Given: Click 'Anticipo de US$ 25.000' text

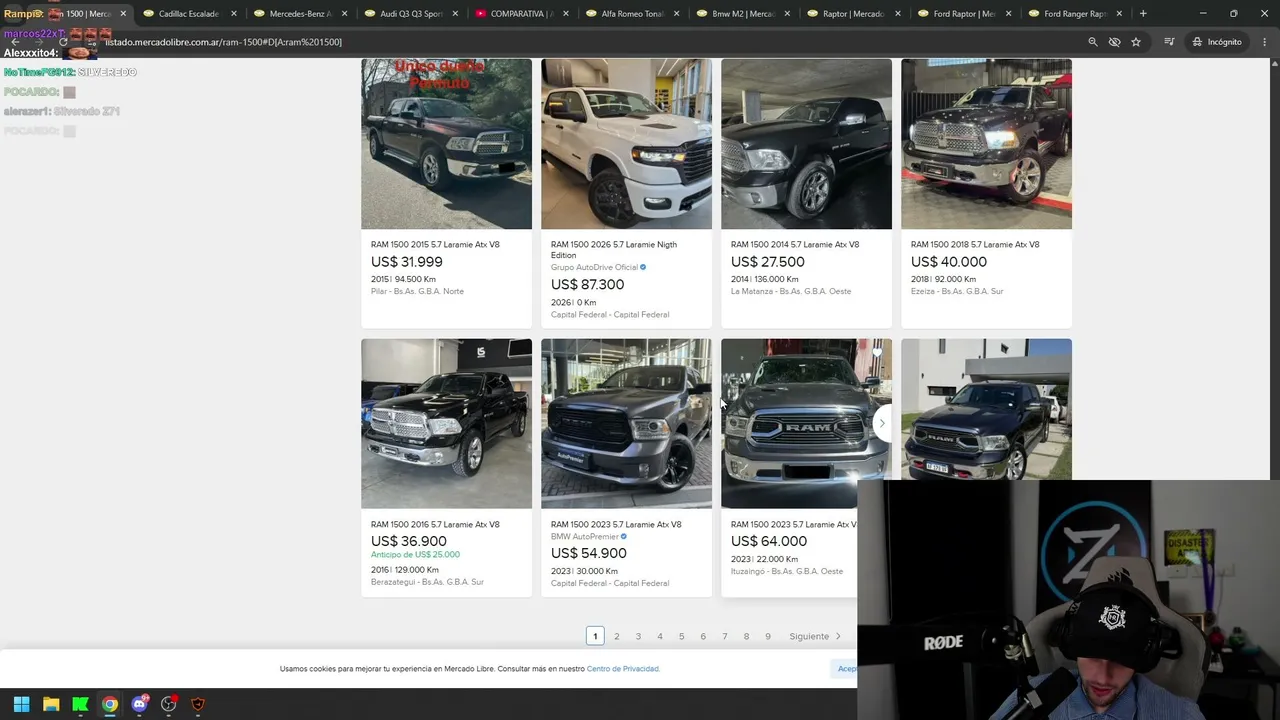Looking at the screenshot, I should [x=415, y=555].
